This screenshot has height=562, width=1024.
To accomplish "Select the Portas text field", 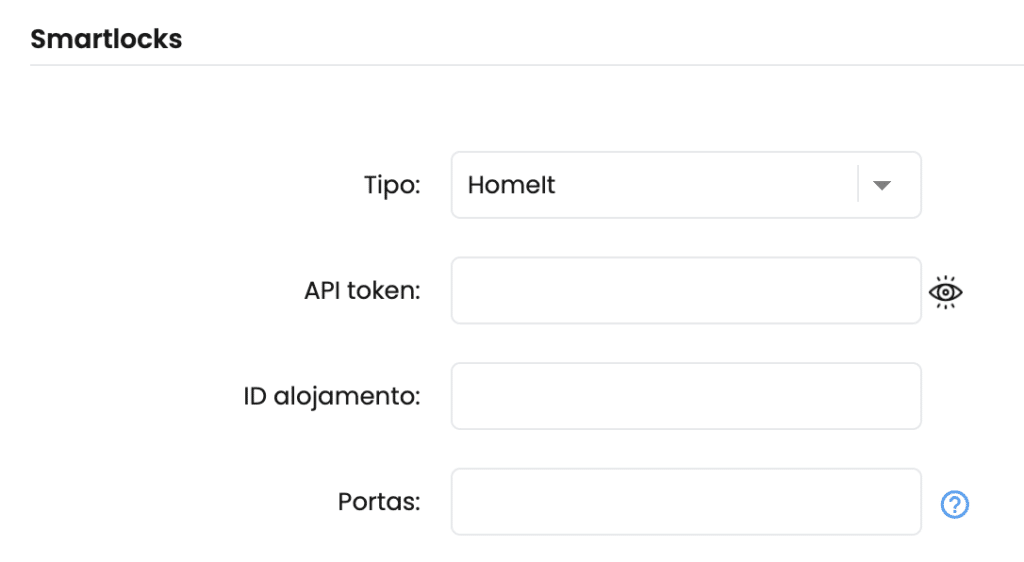I will click(x=686, y=502).
